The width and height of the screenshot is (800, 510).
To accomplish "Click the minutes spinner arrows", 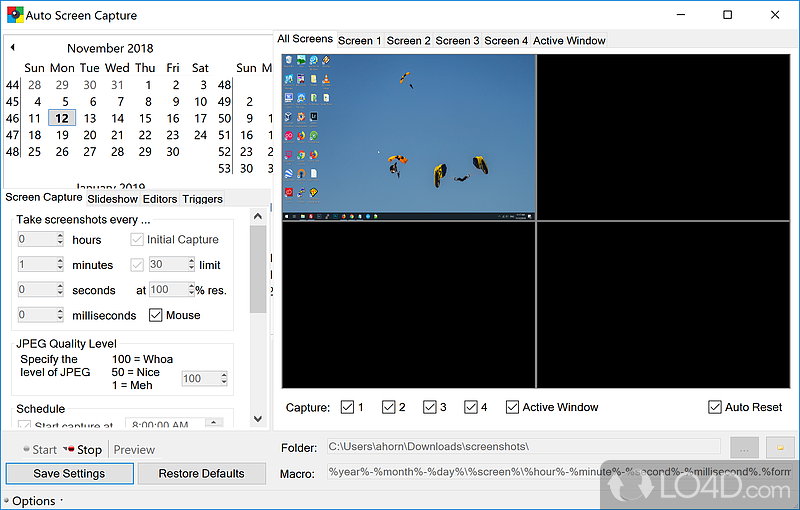I will 60,264.
